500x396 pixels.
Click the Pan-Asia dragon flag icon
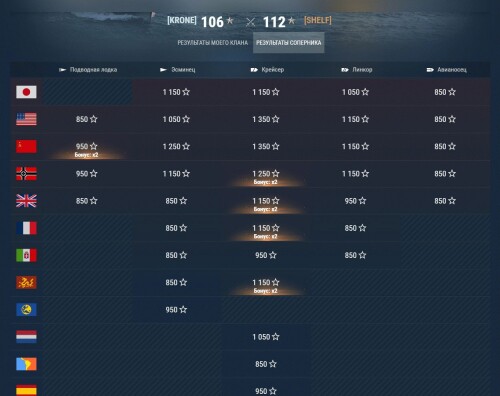[26, 282]
